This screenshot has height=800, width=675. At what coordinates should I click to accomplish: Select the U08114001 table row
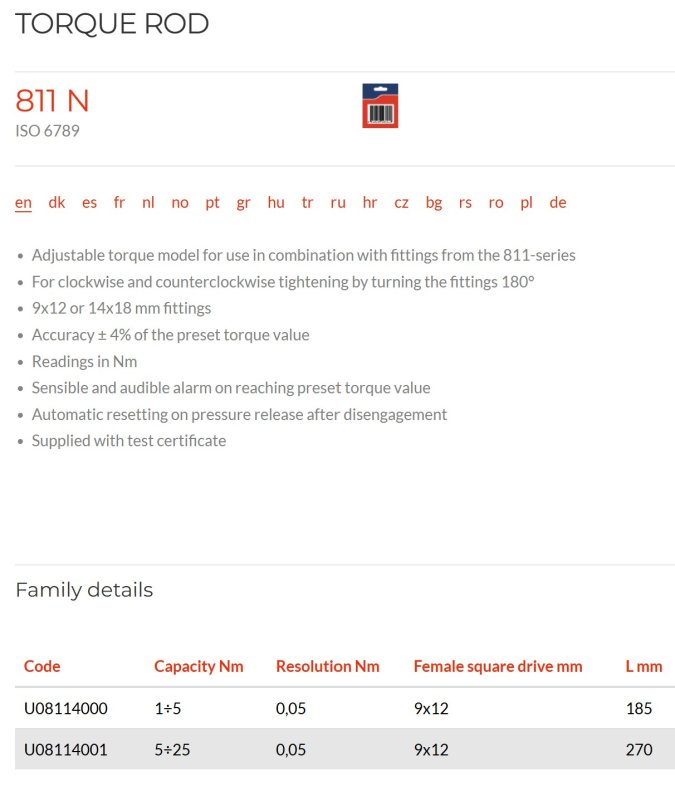pos(345,749)
